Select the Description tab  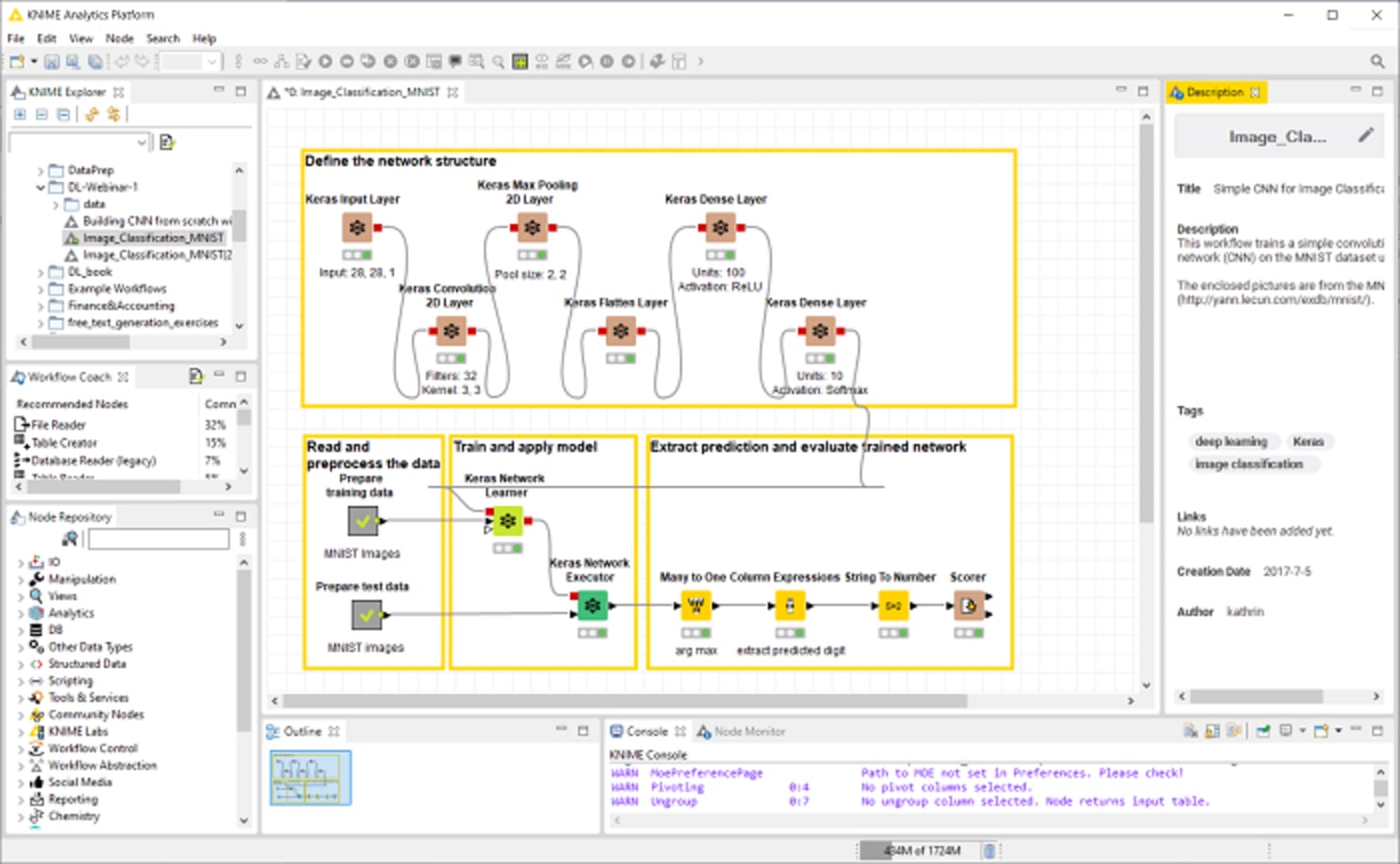click(x=1215, y=92)
